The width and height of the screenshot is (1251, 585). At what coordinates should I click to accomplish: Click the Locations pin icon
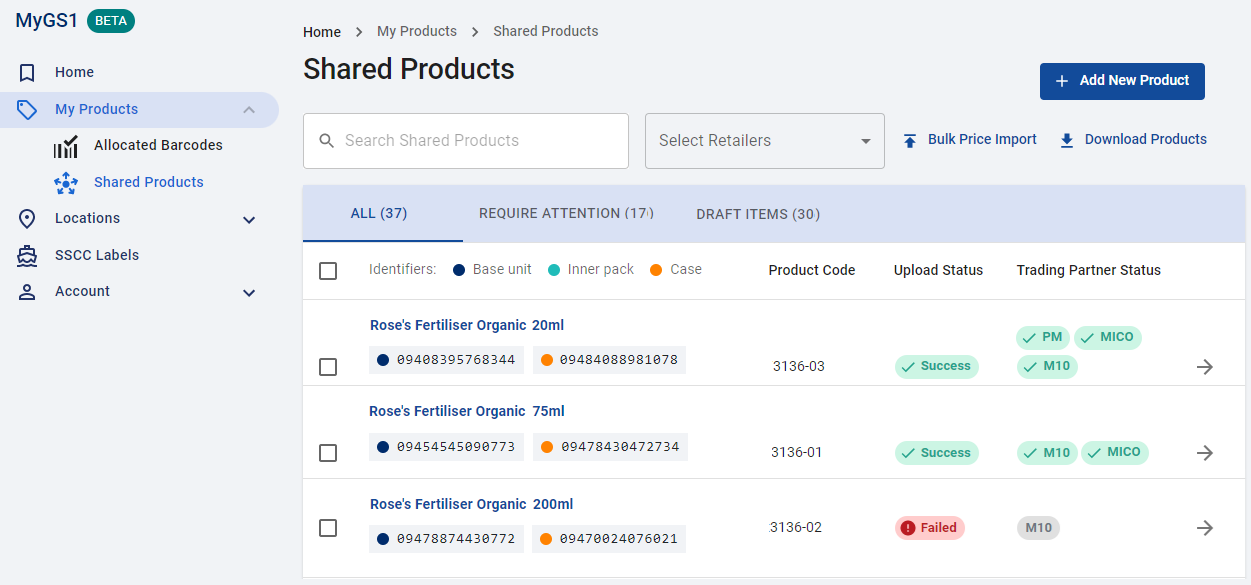[27, 219]
